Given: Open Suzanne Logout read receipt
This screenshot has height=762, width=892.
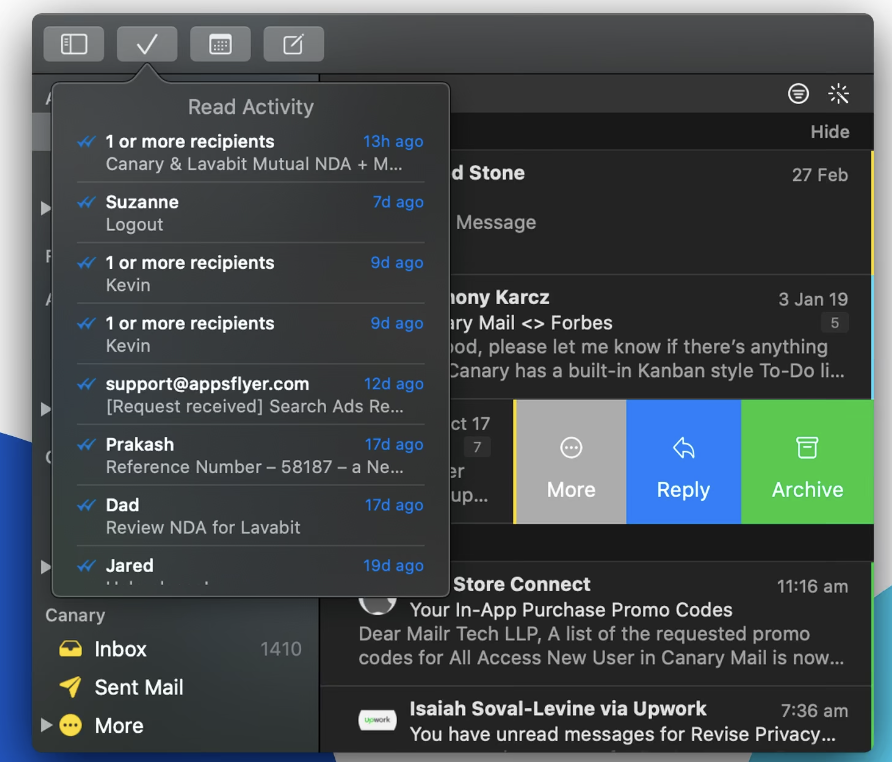Looking at the screenshot, I should click(250, 213).
